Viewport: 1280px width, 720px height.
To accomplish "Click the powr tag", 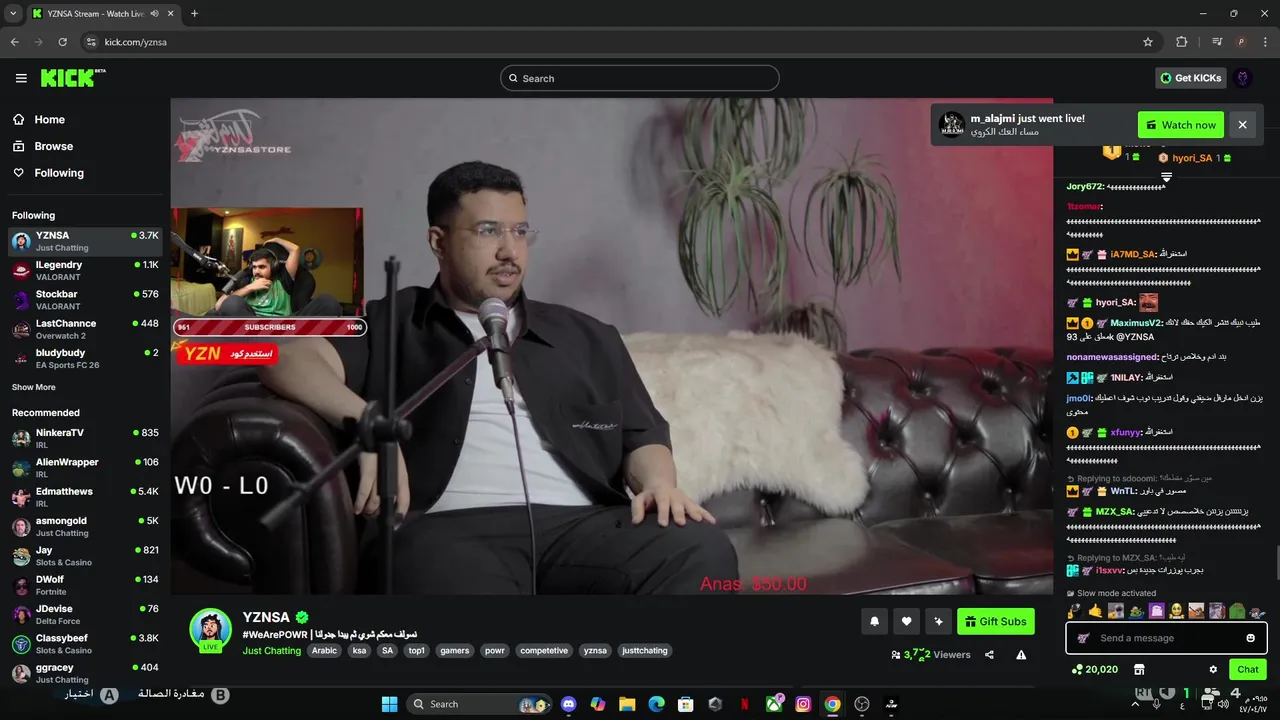I will 495,651.
